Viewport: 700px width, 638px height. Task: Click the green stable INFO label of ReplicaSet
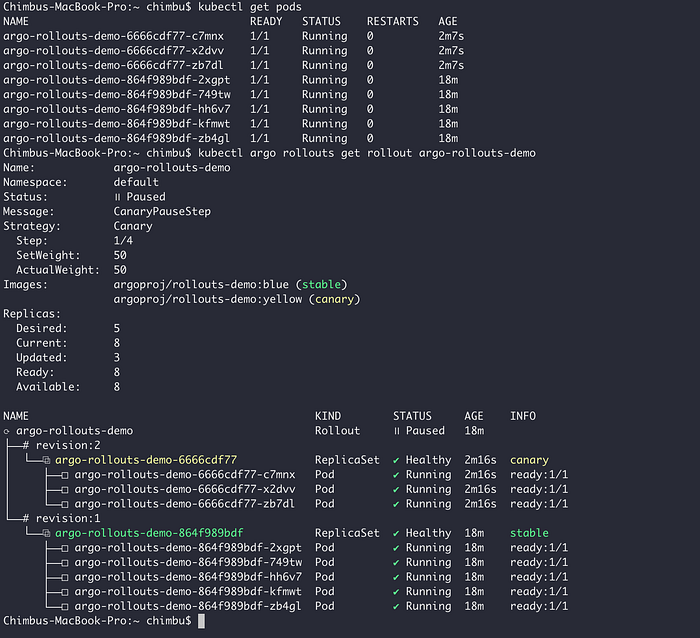tap(529, 533)
